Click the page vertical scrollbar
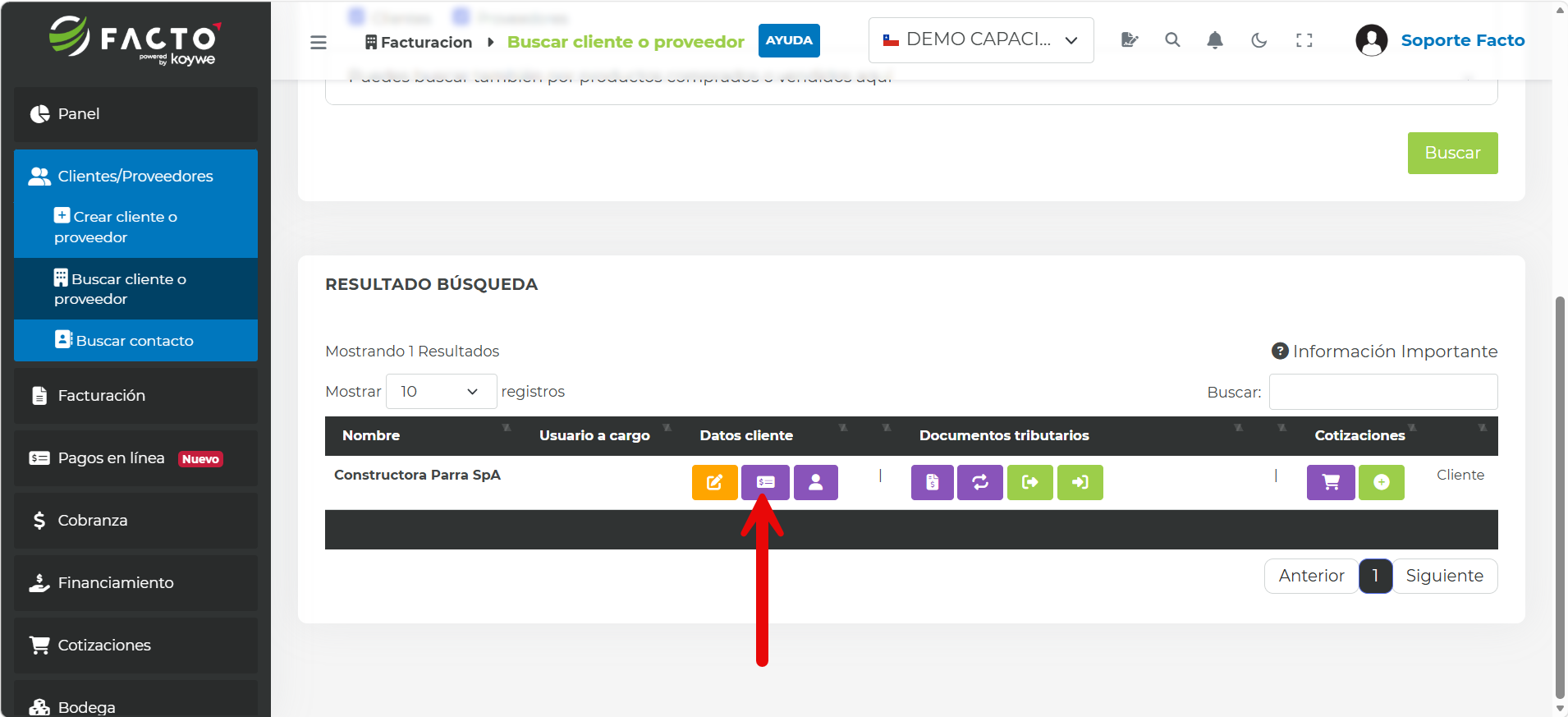 (1560, 498)
